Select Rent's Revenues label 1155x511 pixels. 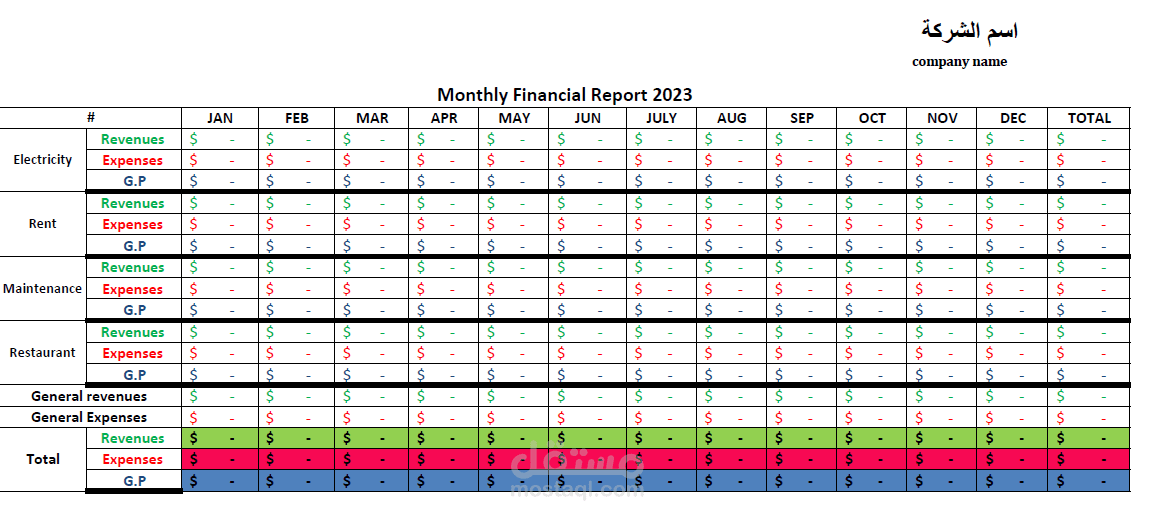[x=133, y=203]
